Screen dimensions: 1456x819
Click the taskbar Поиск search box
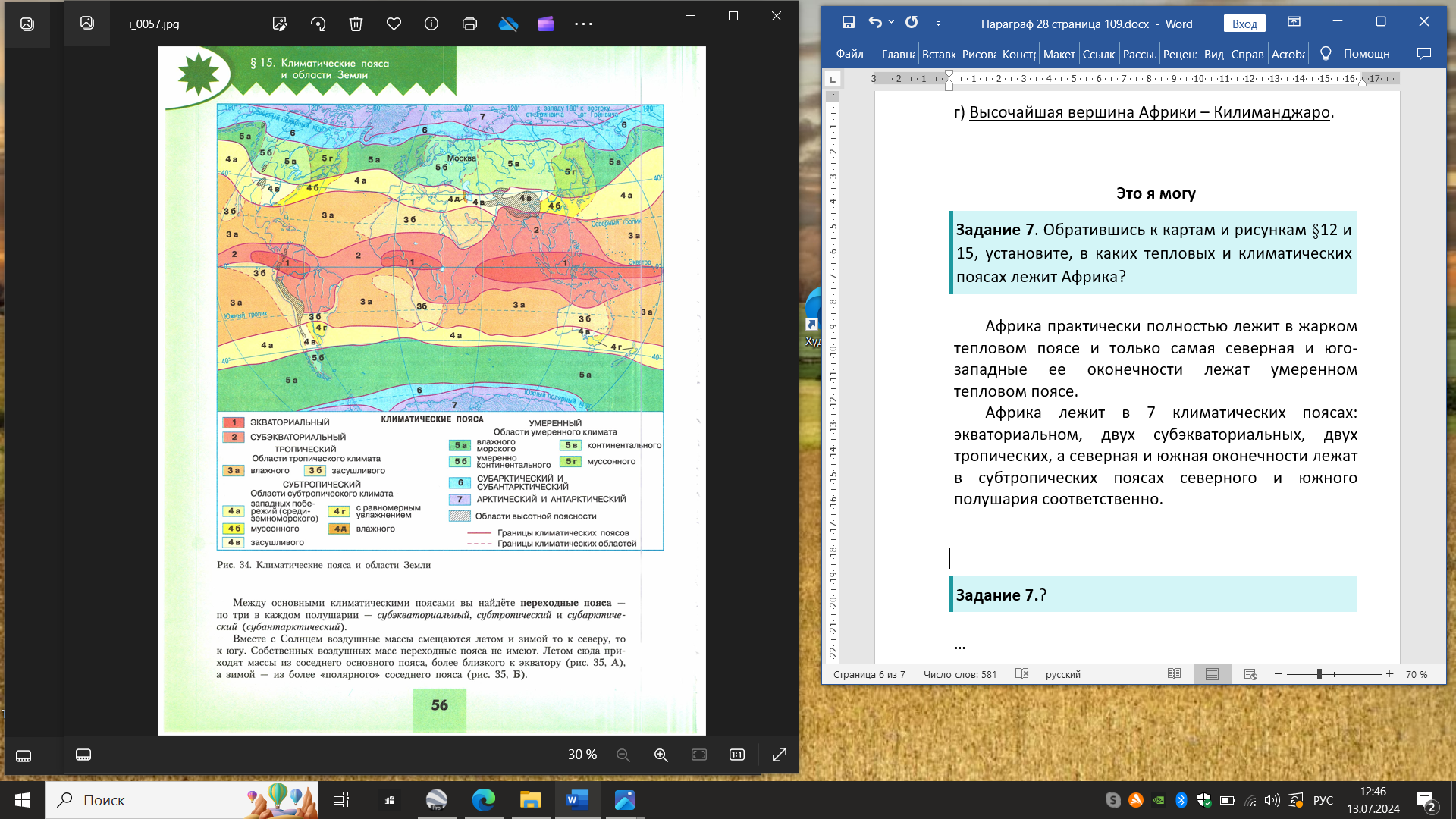[x=182, y=800]
